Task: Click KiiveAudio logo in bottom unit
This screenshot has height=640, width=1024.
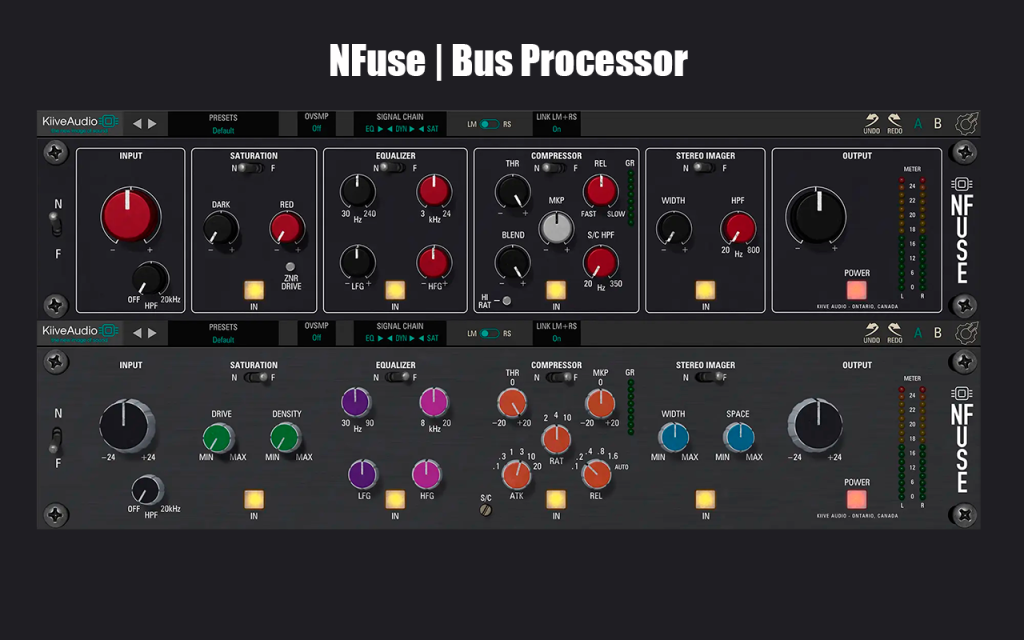Action: 80,332
